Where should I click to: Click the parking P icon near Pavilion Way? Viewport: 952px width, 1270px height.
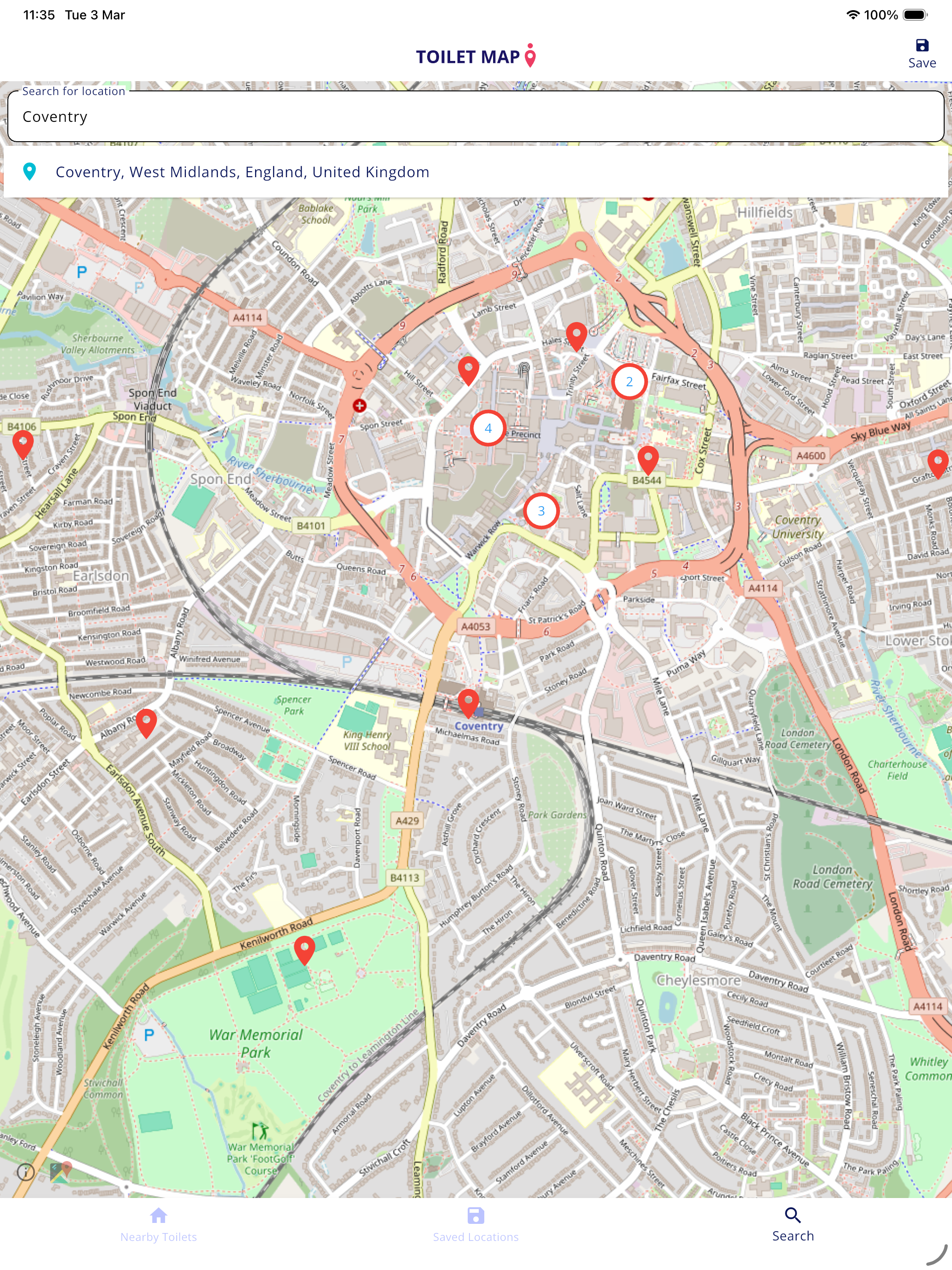[x=82, y=271]
